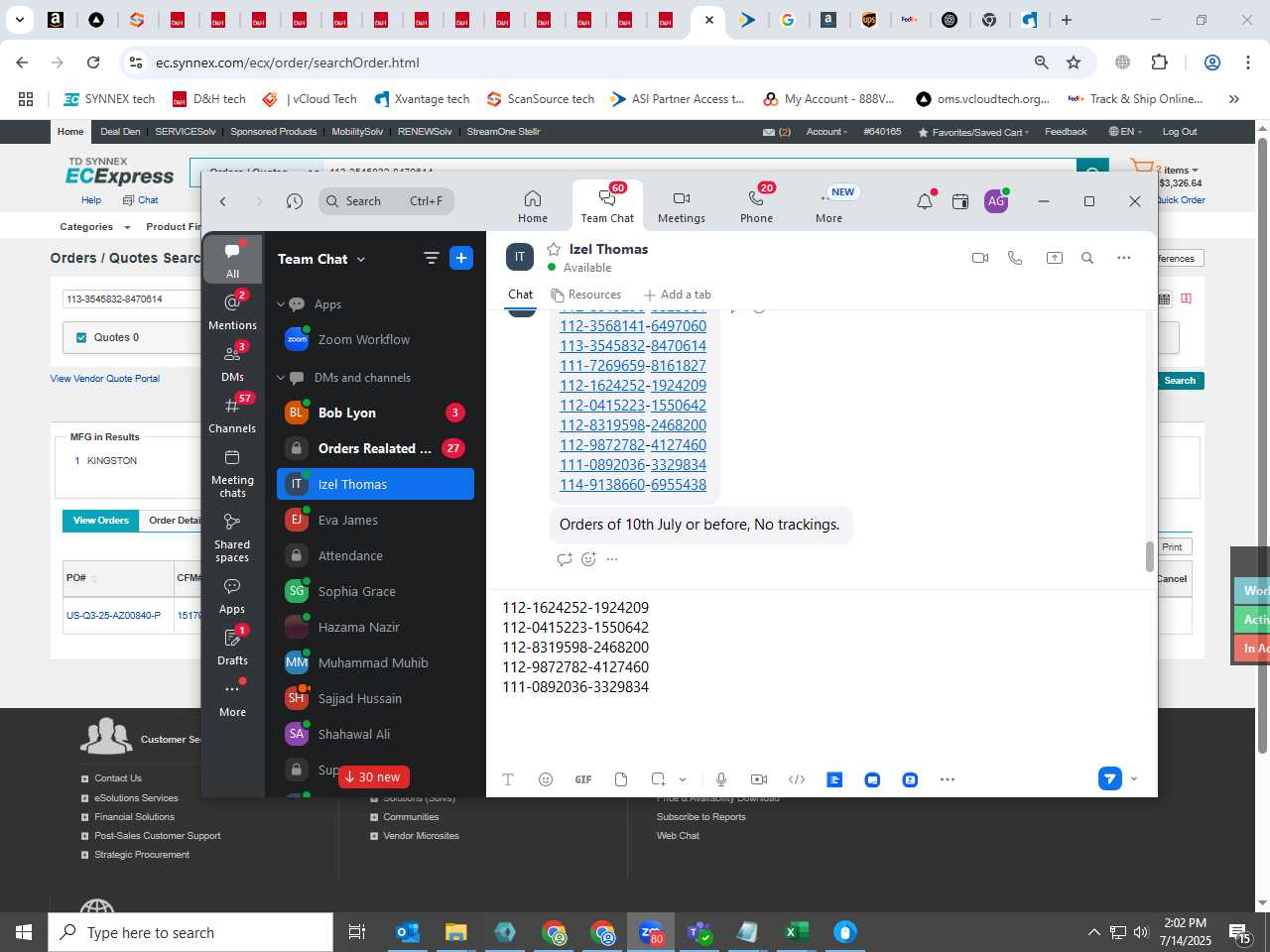
Task: Create a new chat with the plus button
Action: coord(461,258)
